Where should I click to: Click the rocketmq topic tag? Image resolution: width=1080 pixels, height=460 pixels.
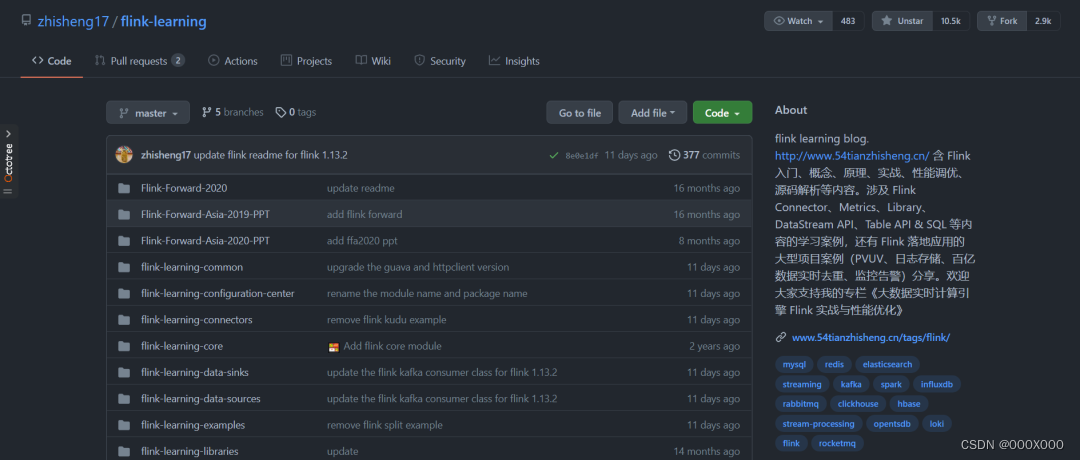(x=837, y=443)
